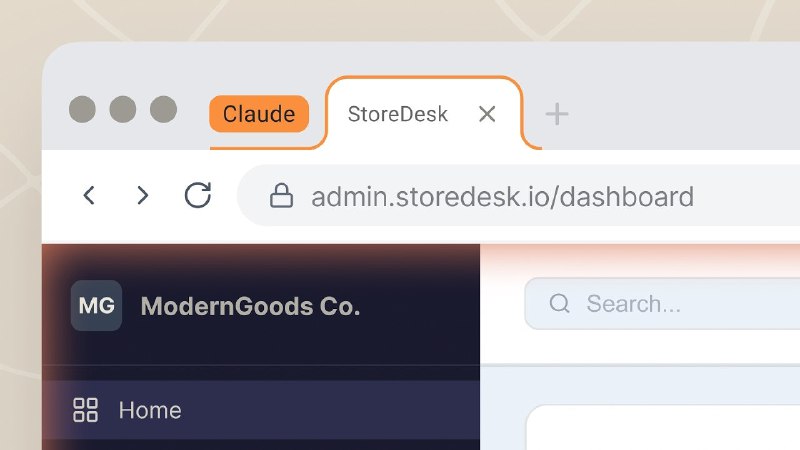The height and width of the screenshot is (450, 800).
Task: Reload the StoreDesk dashboard page
Action: 198,195
